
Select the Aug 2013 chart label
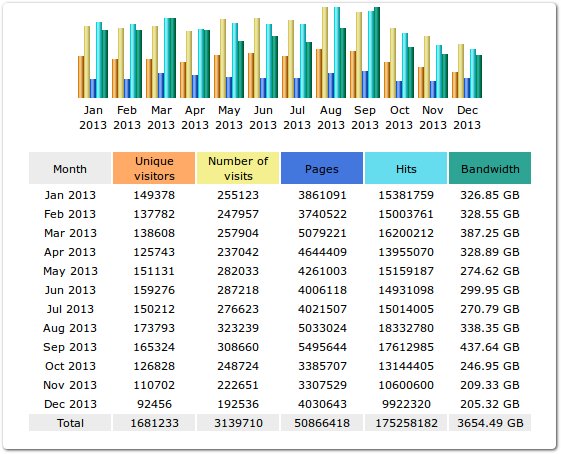331,117
